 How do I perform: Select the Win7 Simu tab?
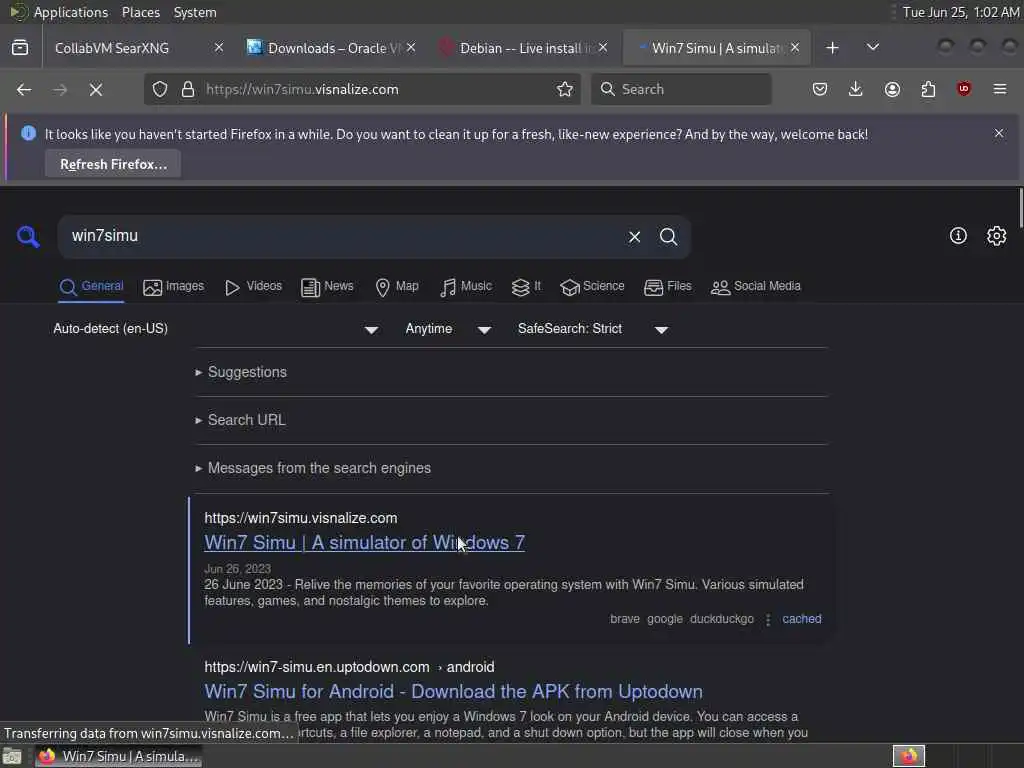coord(716,48)
